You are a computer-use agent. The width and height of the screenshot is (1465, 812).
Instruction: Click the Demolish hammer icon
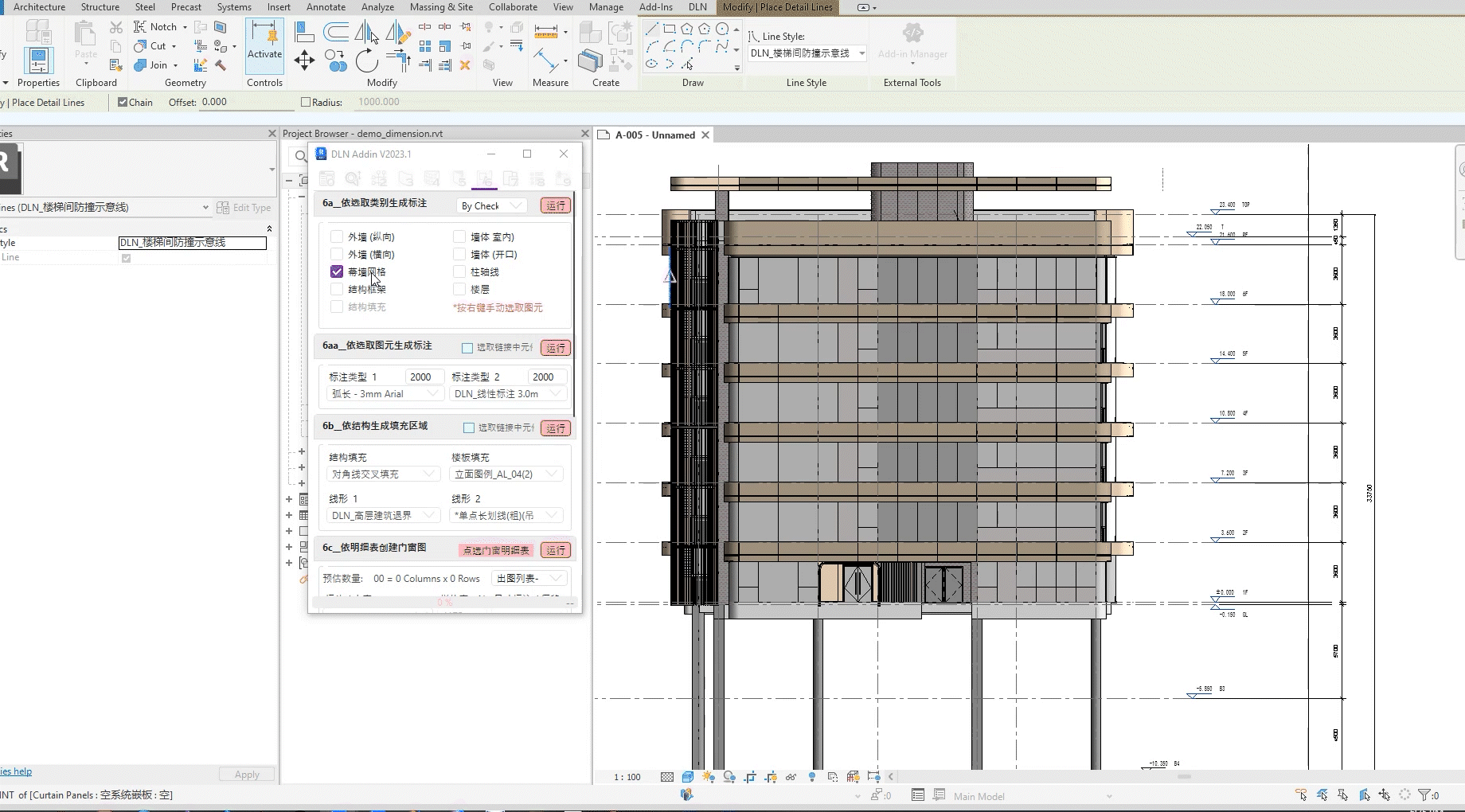221,65
